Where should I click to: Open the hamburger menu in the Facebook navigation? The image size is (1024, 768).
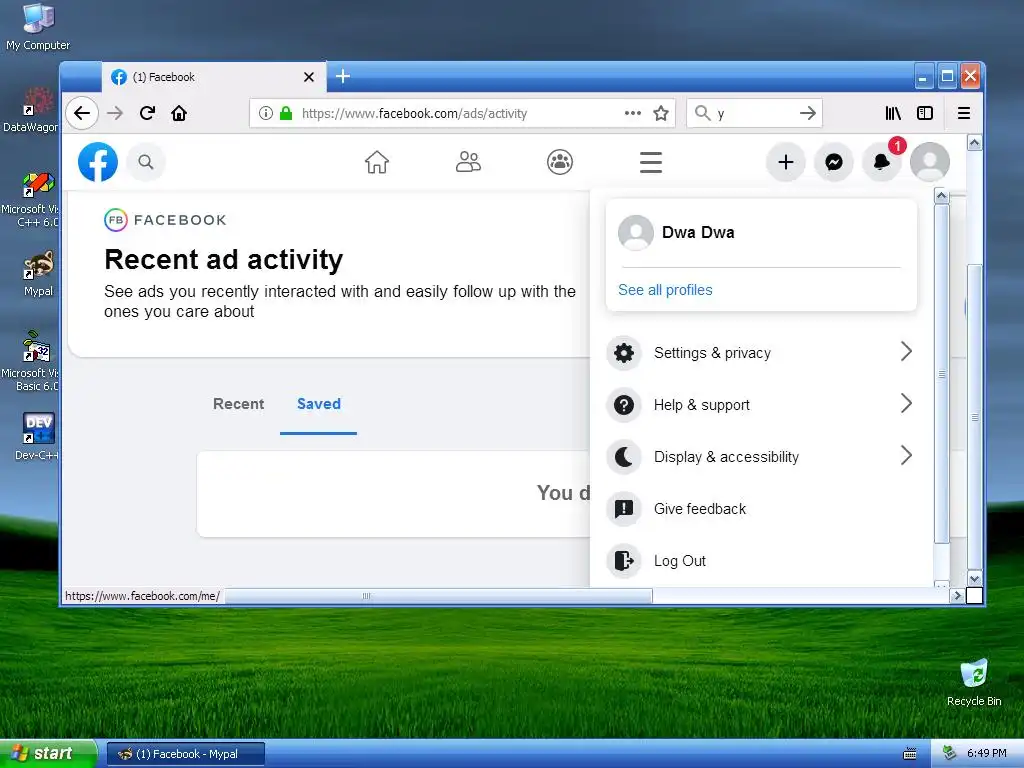[x=651, y=162]
